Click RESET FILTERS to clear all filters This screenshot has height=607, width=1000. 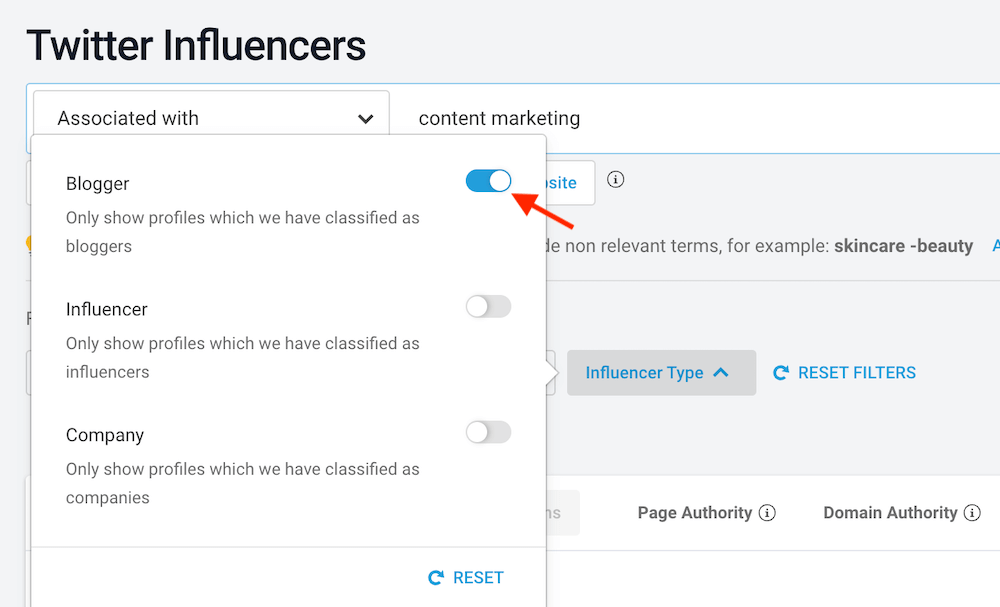tap(857, 372)
